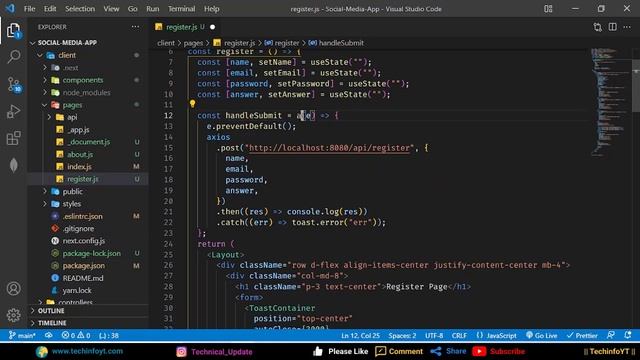The height and width of the screenshot is (360, 640).
Task: Open the Manage gear icon
Action: click(13, 315)
